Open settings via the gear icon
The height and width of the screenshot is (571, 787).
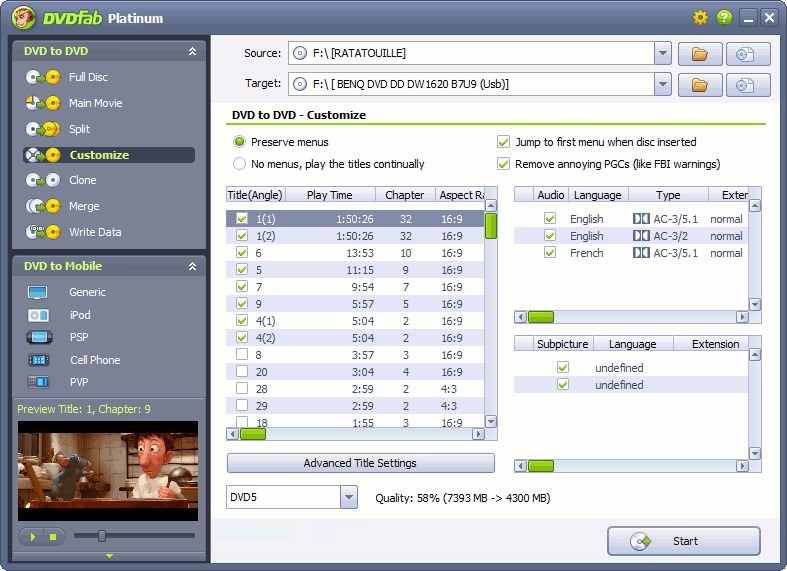(x=700, y=18)
